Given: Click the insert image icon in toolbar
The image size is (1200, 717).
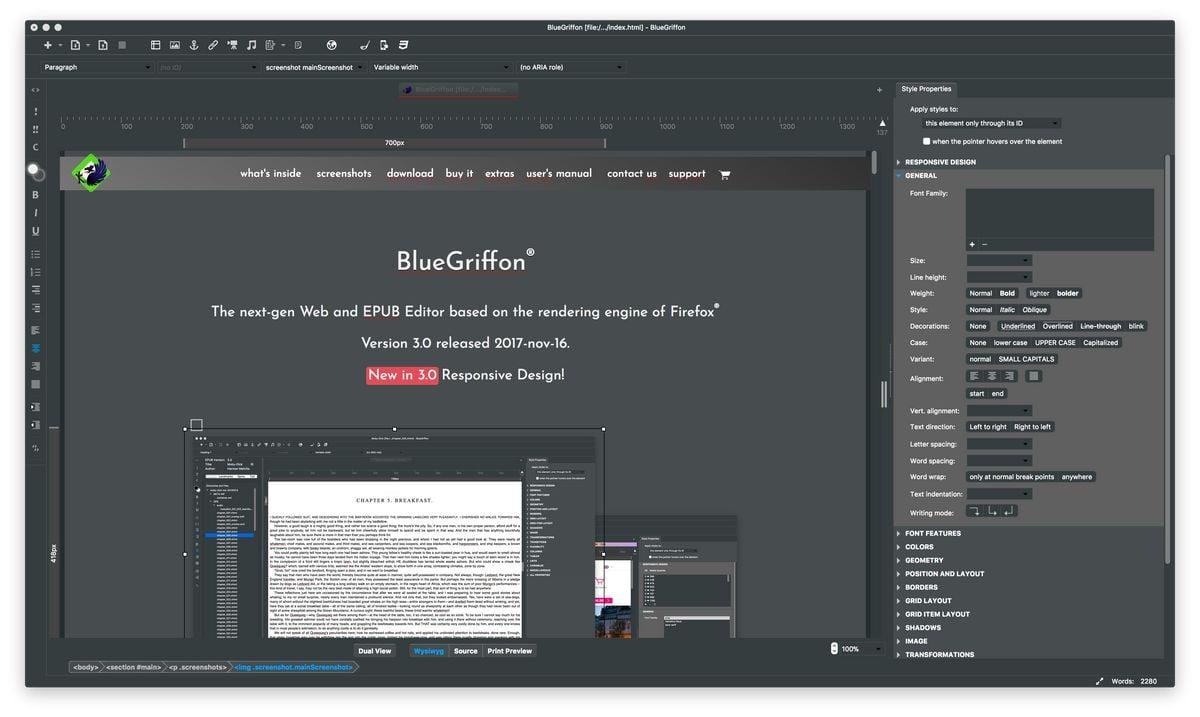Looking at the screenshot, I should (175, 45).
